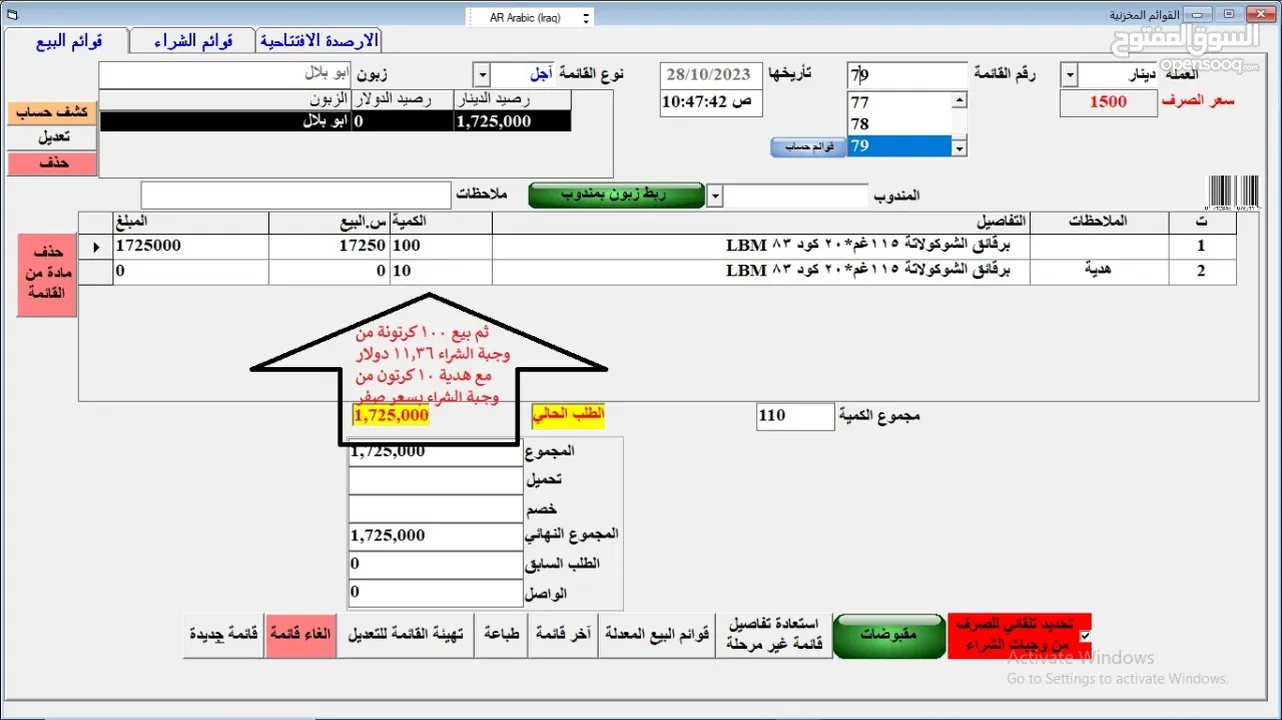Click the yellow الطلب الحالي value 1,725,000

tap(391, 416)
